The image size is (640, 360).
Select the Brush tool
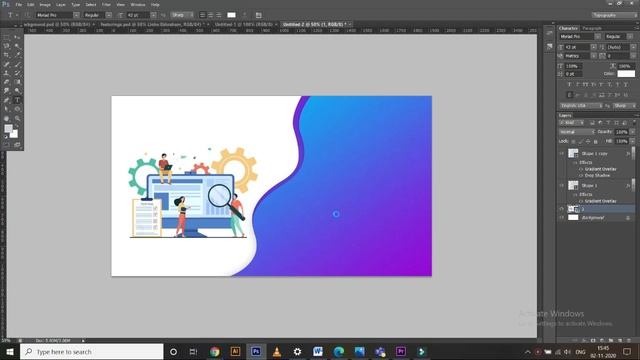click(17, 64)
